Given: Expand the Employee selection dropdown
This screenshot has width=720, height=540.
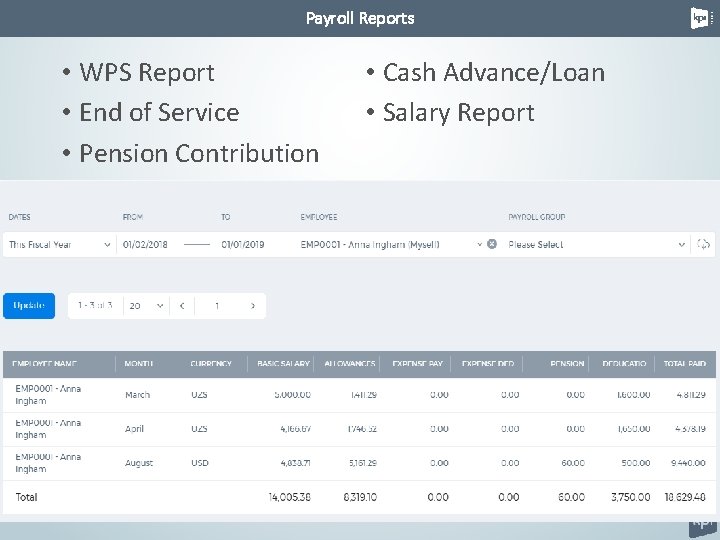Looking at the screenshot, I should pos(479,244).
